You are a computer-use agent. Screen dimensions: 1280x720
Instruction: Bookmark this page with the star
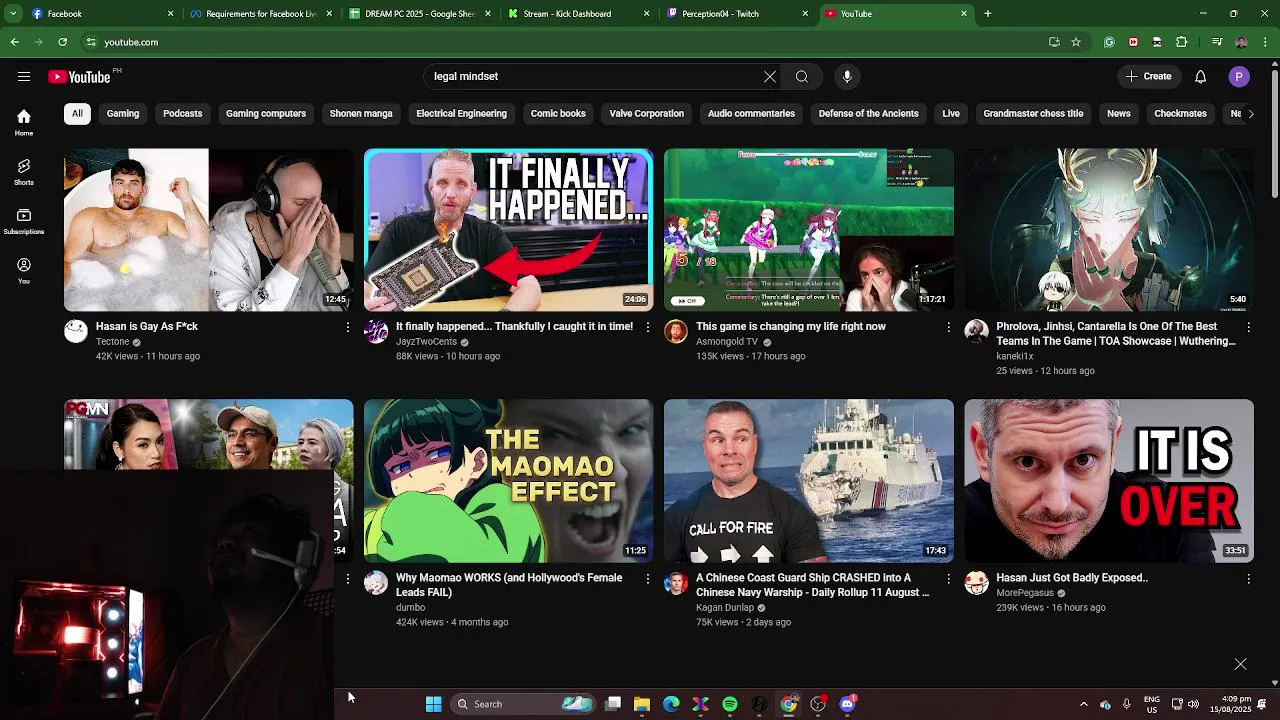pos(1076,42)
